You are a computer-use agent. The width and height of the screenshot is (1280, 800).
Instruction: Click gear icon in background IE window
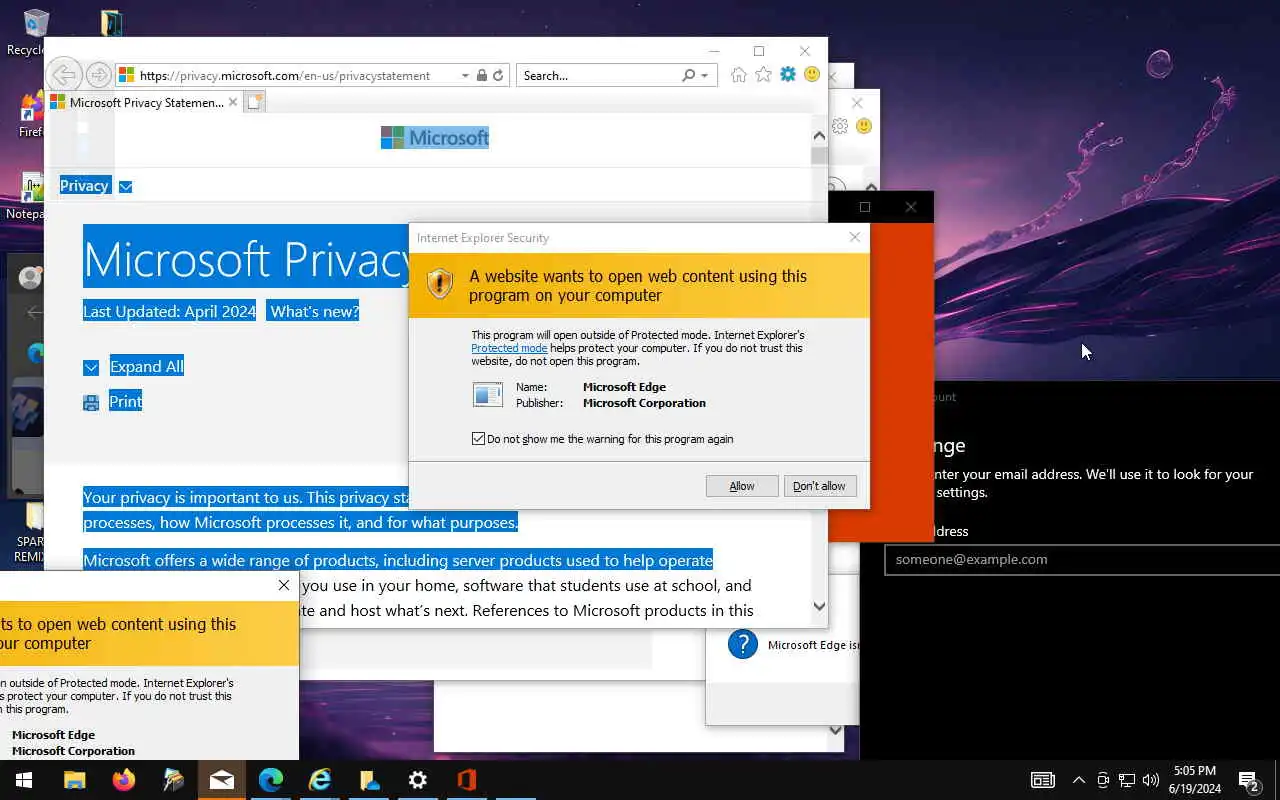click(x=840, y=126)
